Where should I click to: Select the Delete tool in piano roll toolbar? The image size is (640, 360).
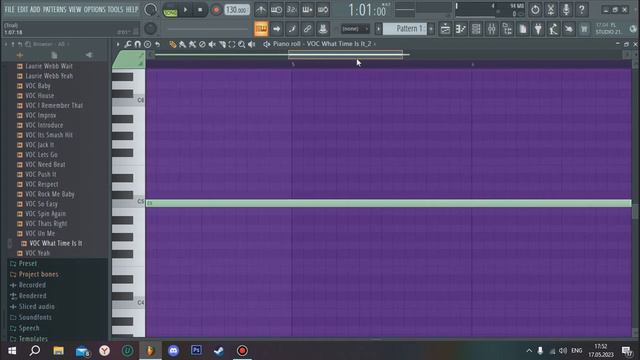tap(202, 44)
